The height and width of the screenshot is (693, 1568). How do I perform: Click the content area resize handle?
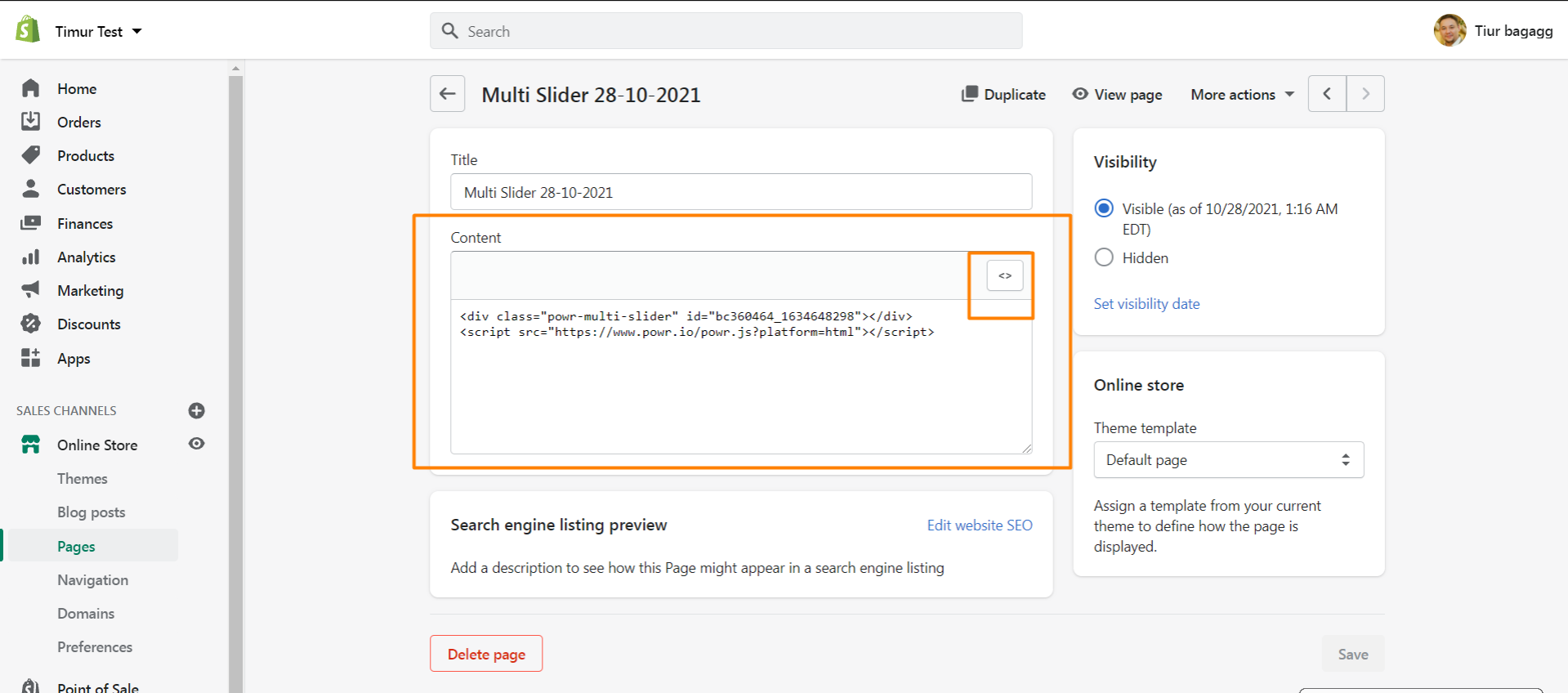[1027, 448]
